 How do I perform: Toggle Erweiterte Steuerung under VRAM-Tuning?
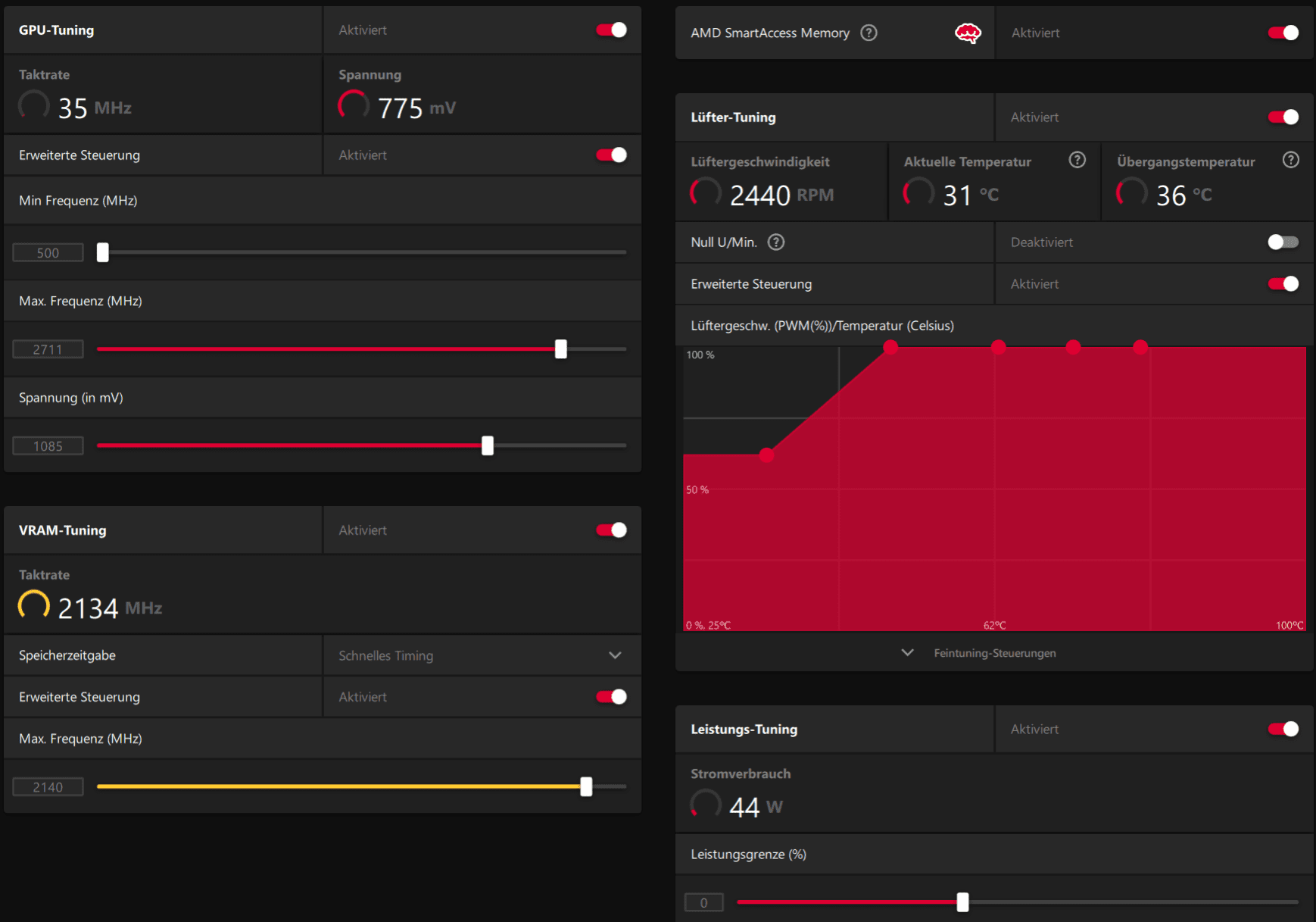[x=611, y=696]
